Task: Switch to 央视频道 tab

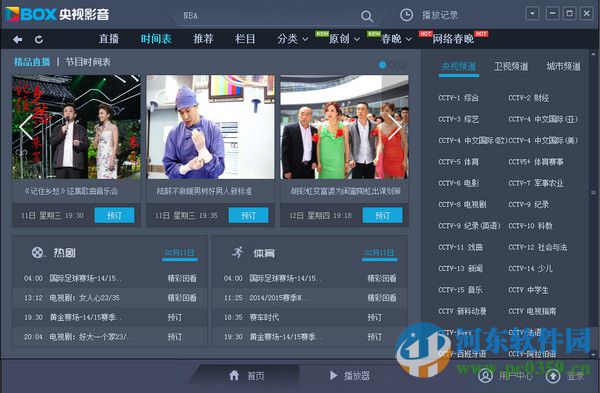Action: 459,67
